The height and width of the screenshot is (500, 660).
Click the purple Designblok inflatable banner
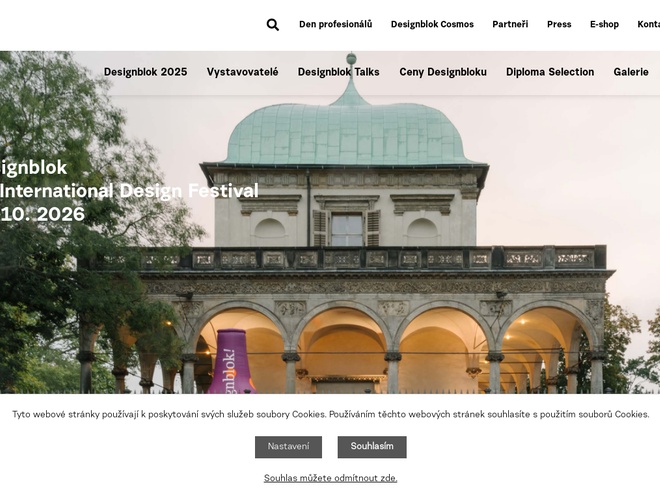(x=230, y=362)
